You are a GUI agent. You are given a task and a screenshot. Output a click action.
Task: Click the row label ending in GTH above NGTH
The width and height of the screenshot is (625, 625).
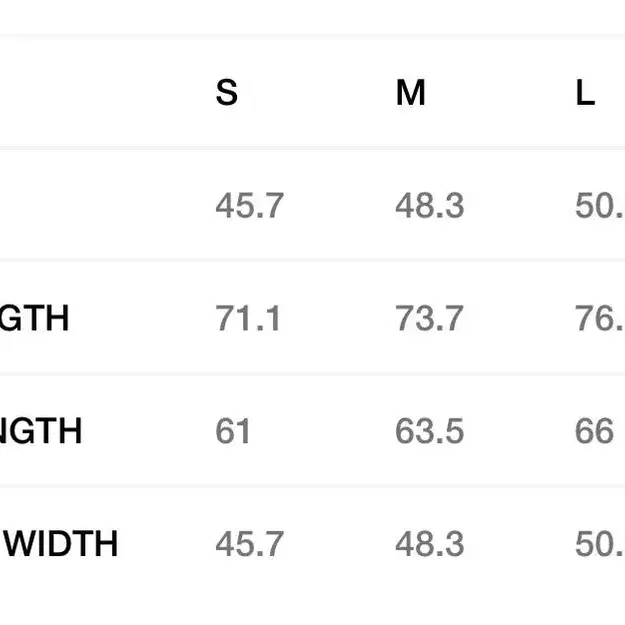(x=34, y=318)
